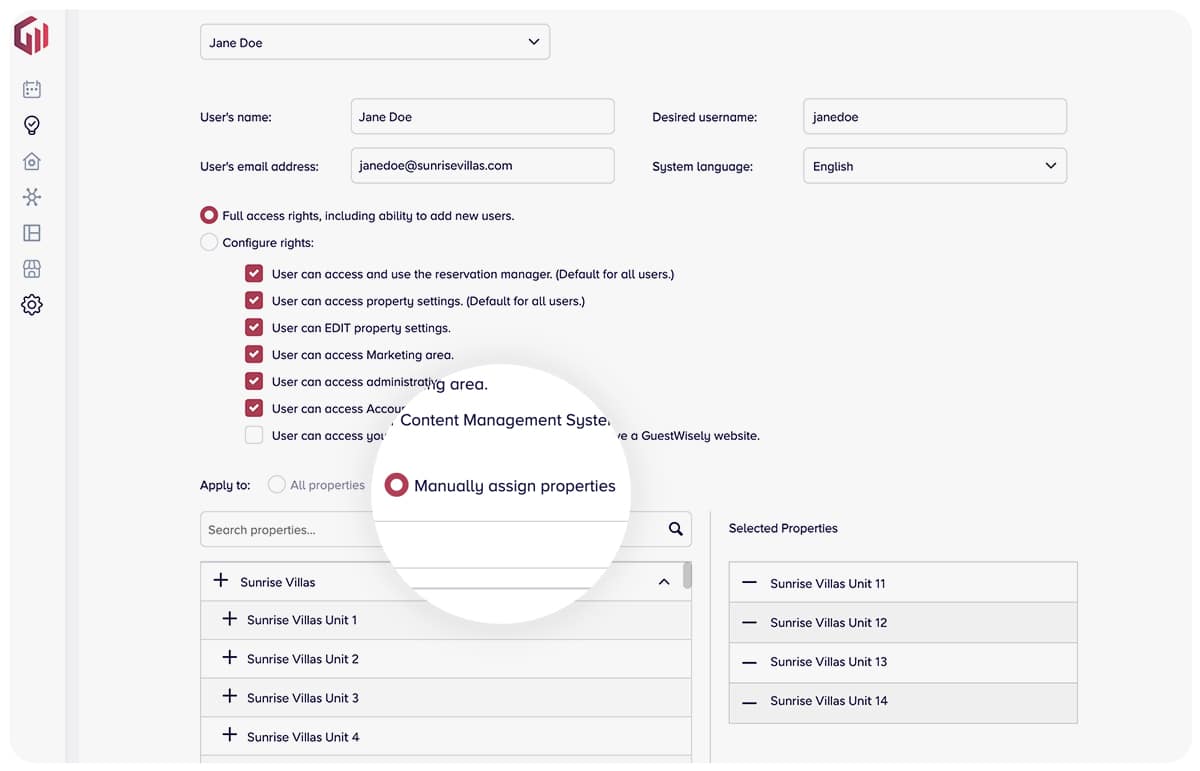Click the User's email address field

pyautogui.click(x=482, y=166)
